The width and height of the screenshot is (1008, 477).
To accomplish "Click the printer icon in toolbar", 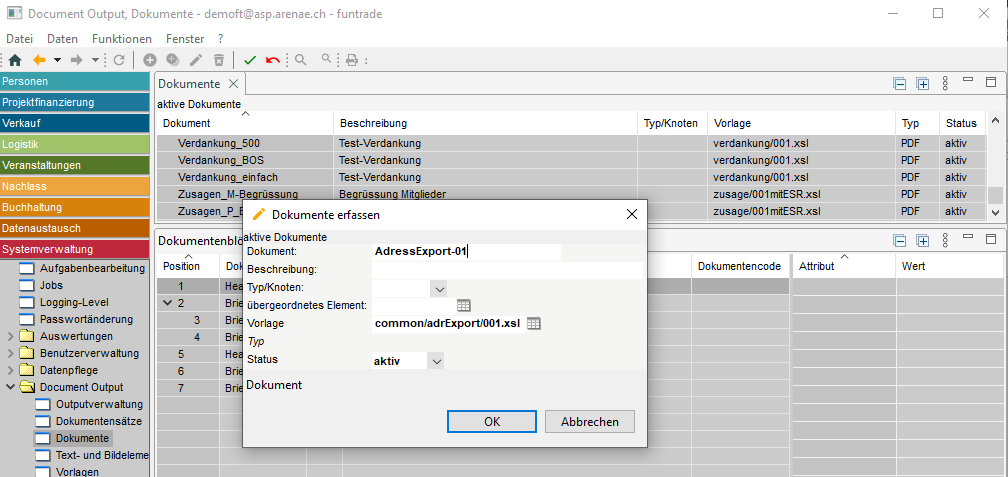I will click(351, 60).
